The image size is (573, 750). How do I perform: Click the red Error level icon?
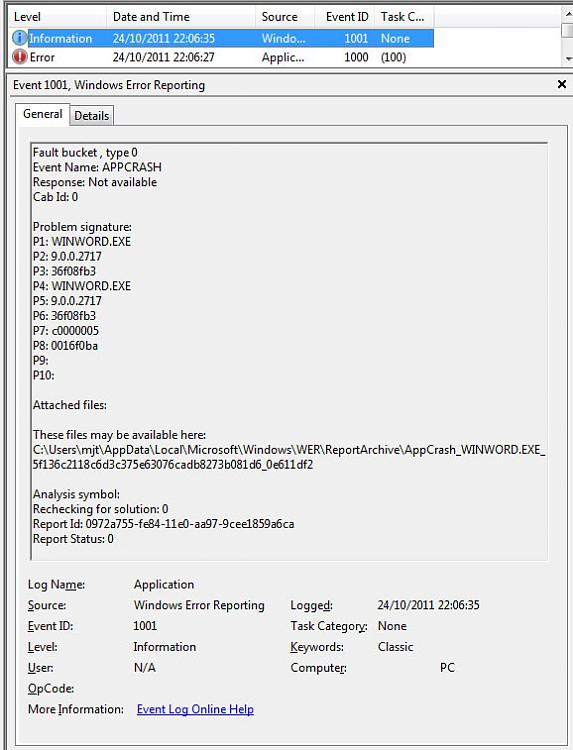tap(20, 57)
